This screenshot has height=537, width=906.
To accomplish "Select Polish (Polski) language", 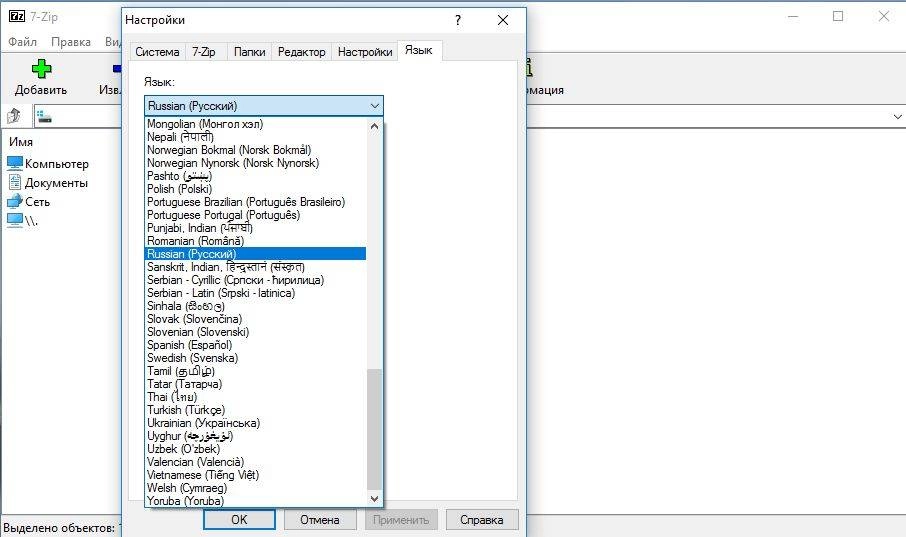I will (x=255, y=189).
